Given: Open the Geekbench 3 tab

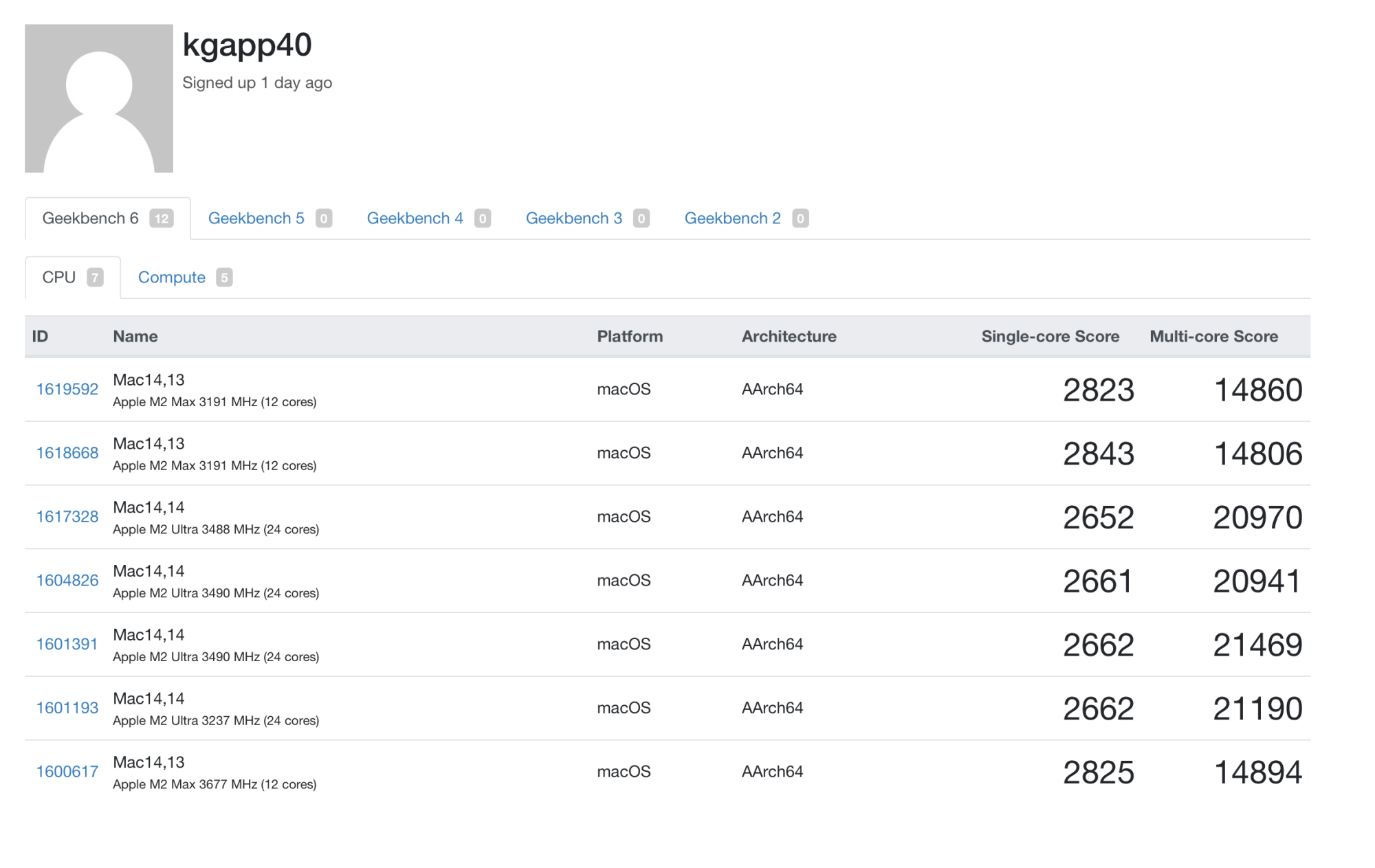Looking at the screenshot, I should [x=587, y=219].
